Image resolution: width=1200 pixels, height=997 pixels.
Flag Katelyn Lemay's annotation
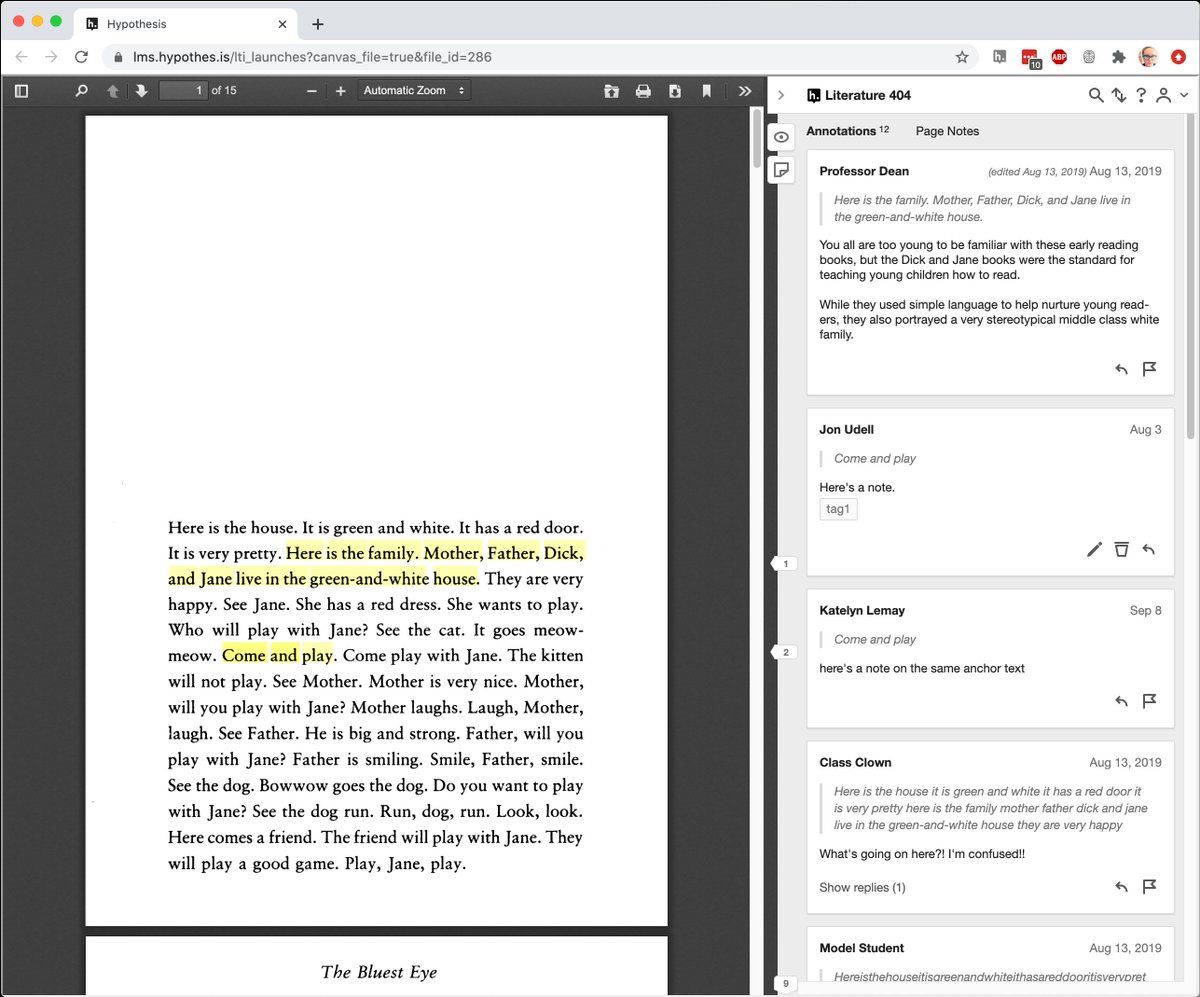(1149, 701)
